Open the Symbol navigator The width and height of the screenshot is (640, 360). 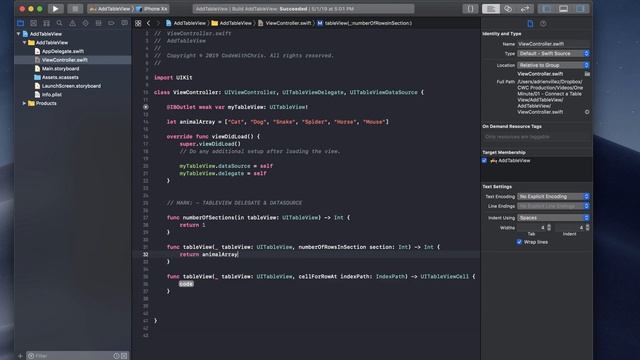pos(47,23)
